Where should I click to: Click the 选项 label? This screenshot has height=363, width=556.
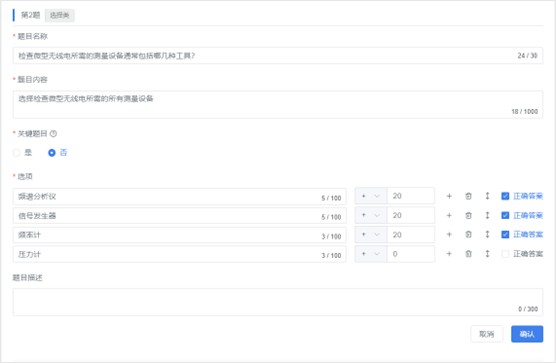(x=25, y=177)
